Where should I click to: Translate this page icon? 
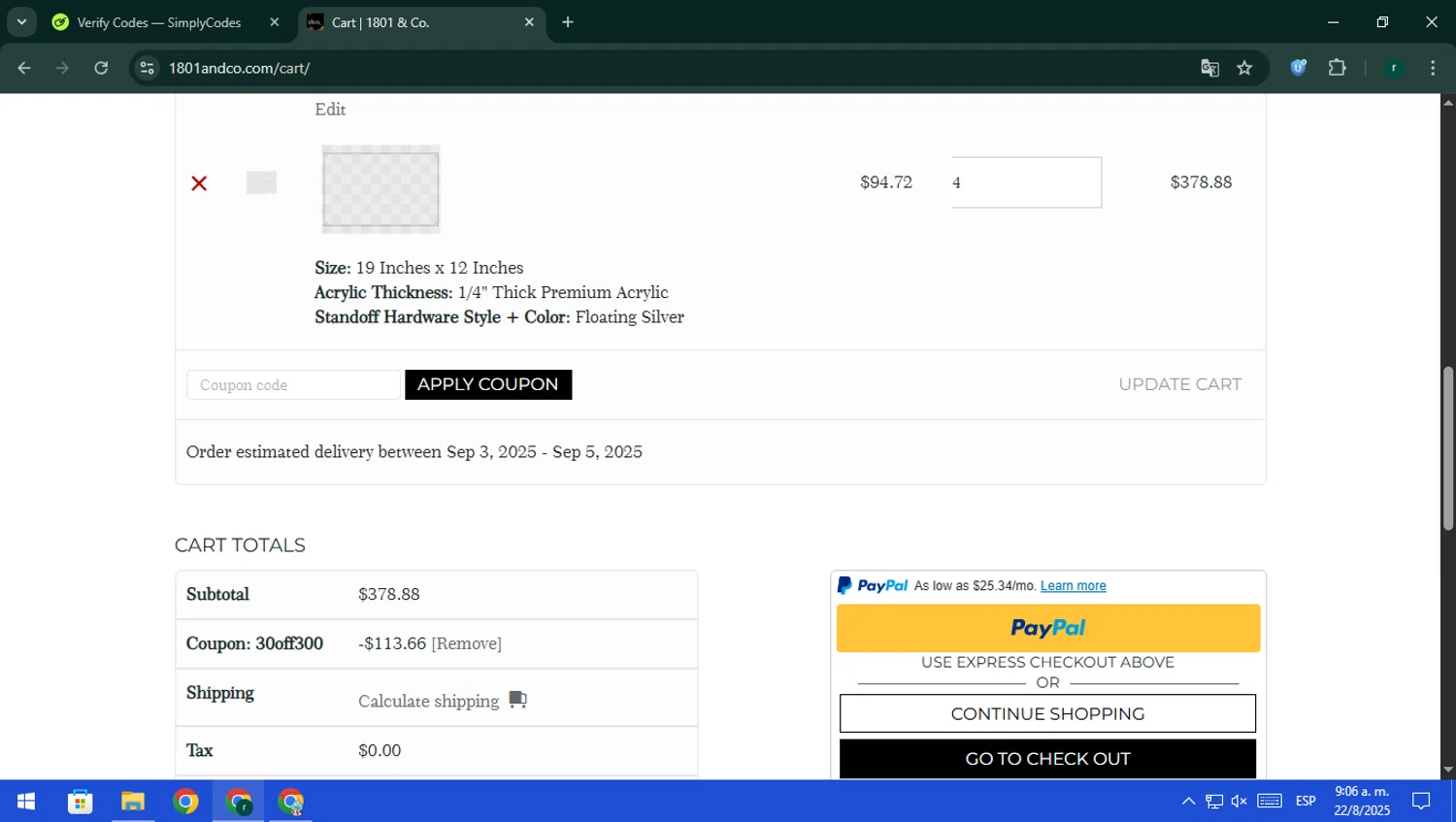tap(1209, 68)
